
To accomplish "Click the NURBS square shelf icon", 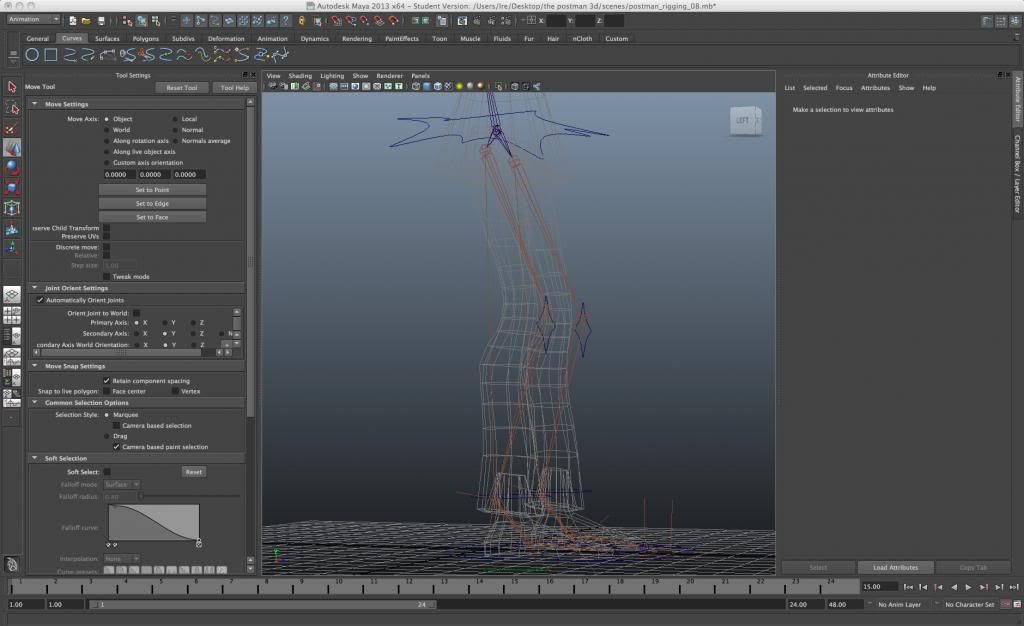I will coord(50,54).
